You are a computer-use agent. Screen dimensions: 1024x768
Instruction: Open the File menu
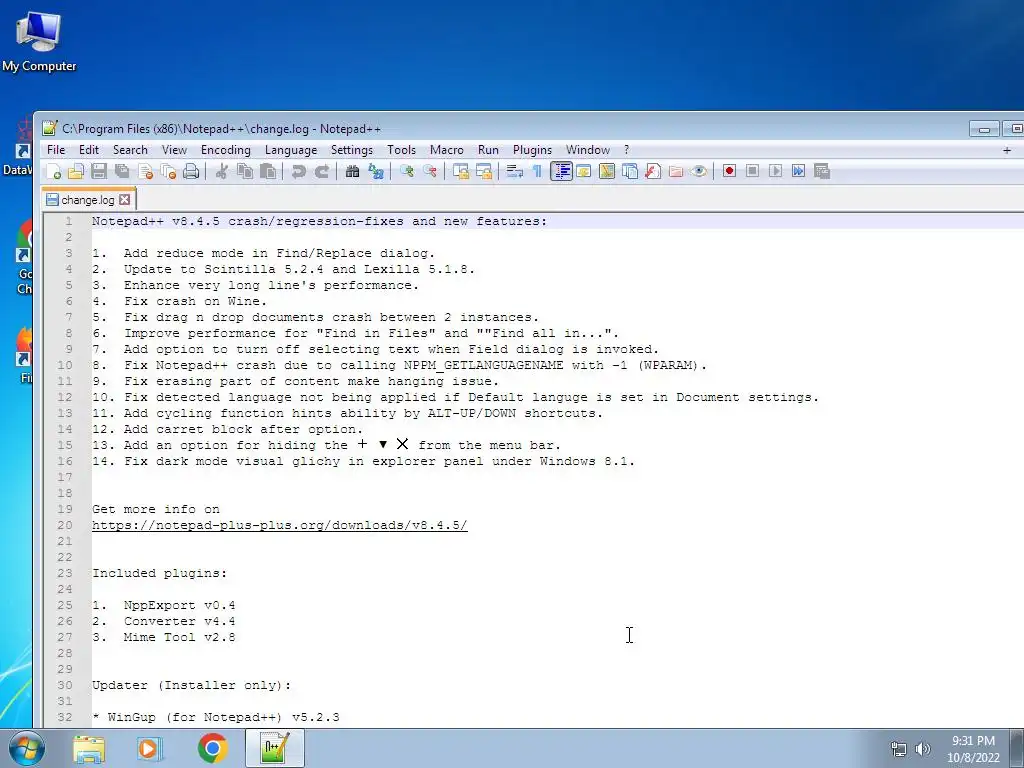pos(56,150)
